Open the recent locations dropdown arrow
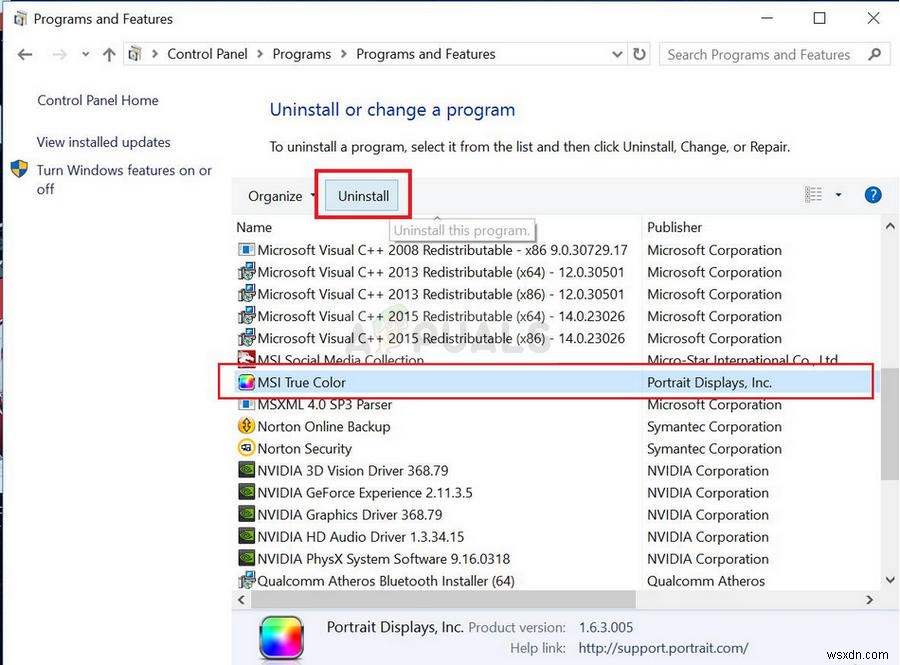The image size is (900, 665). click(86, 55)
